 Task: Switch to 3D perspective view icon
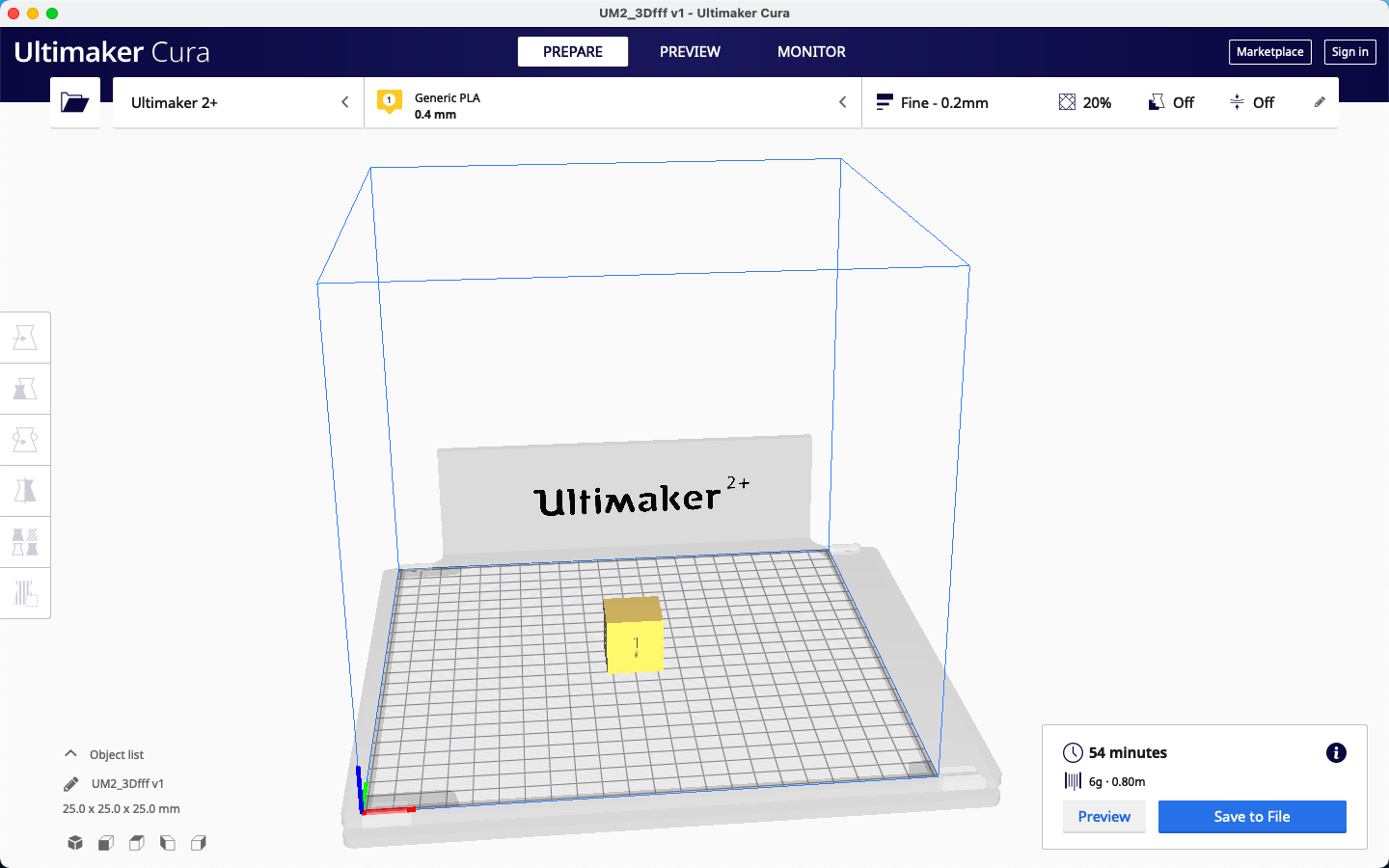tap(75, 843)
